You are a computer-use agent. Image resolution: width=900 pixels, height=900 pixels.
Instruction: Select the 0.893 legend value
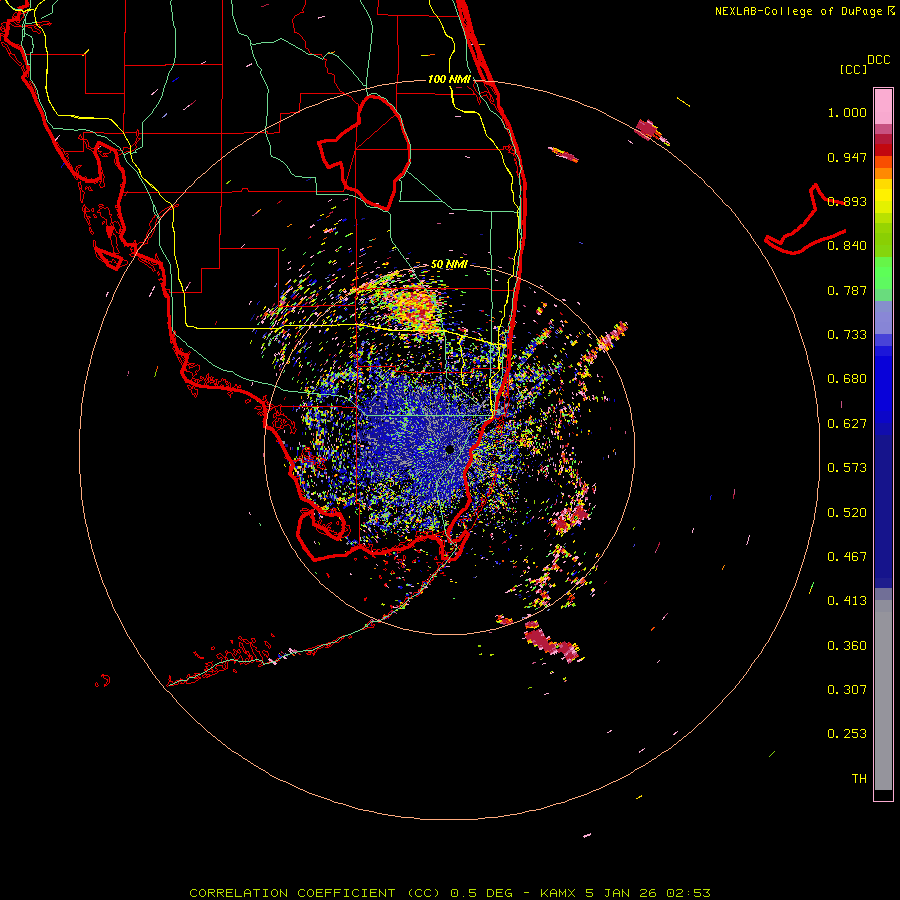[847, 201]
